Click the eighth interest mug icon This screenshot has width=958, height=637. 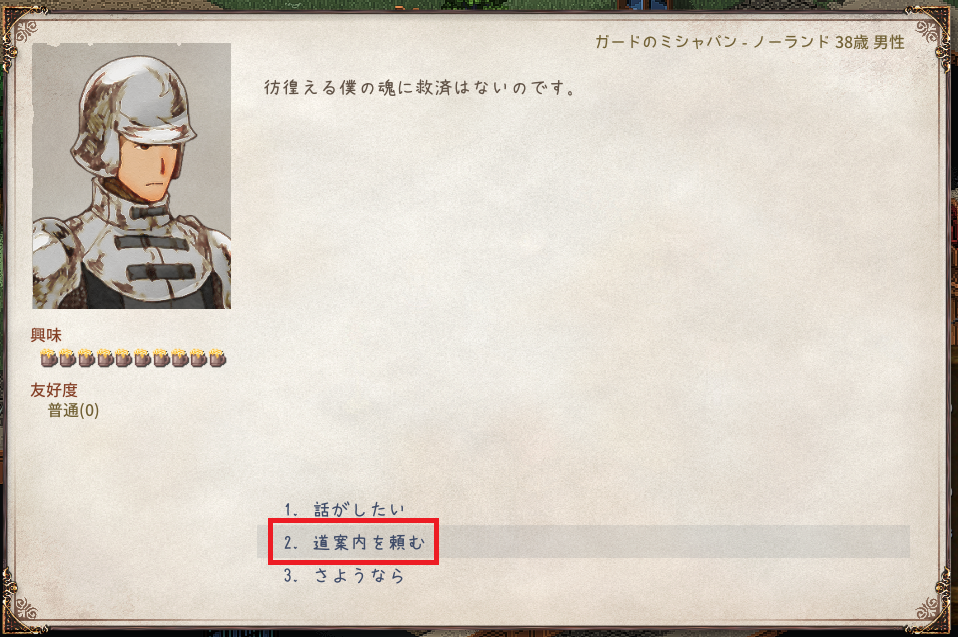click(x=180, y=358)
